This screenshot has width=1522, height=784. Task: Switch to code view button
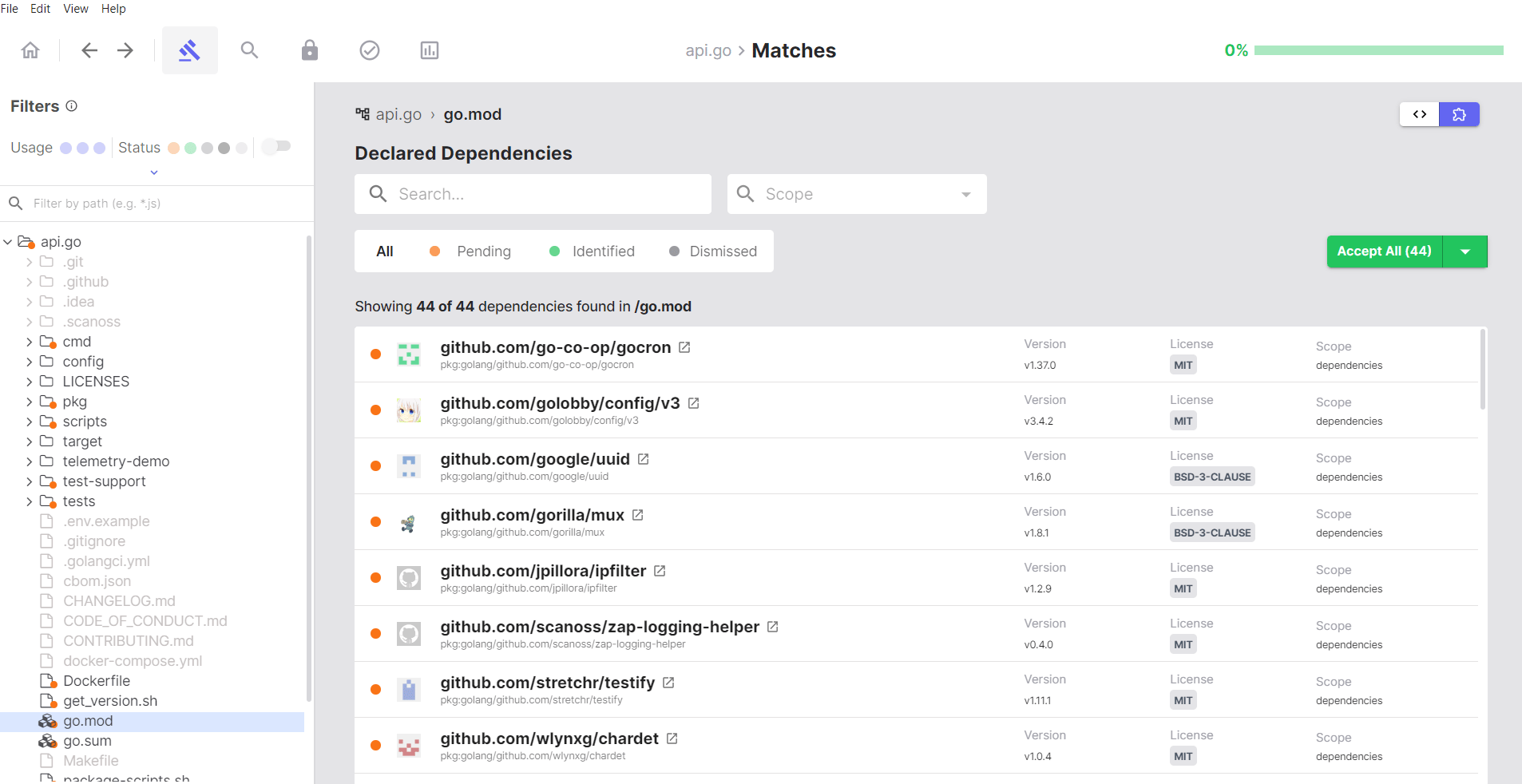(x=1420, y=114)
